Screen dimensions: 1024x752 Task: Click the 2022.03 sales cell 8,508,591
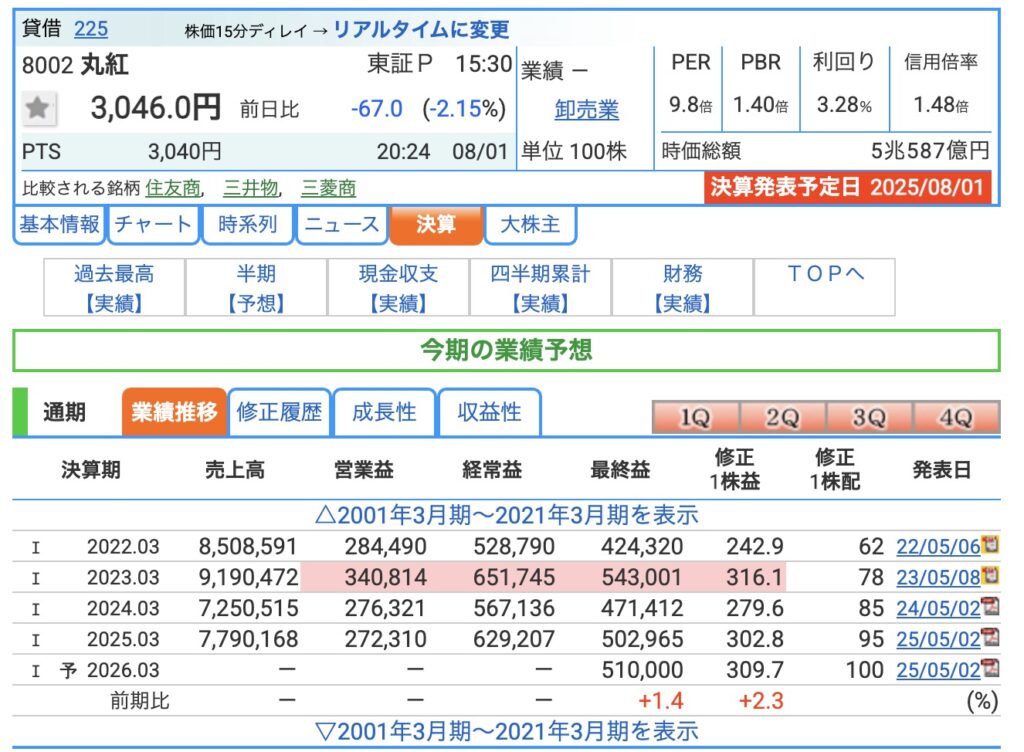(248, 546)
